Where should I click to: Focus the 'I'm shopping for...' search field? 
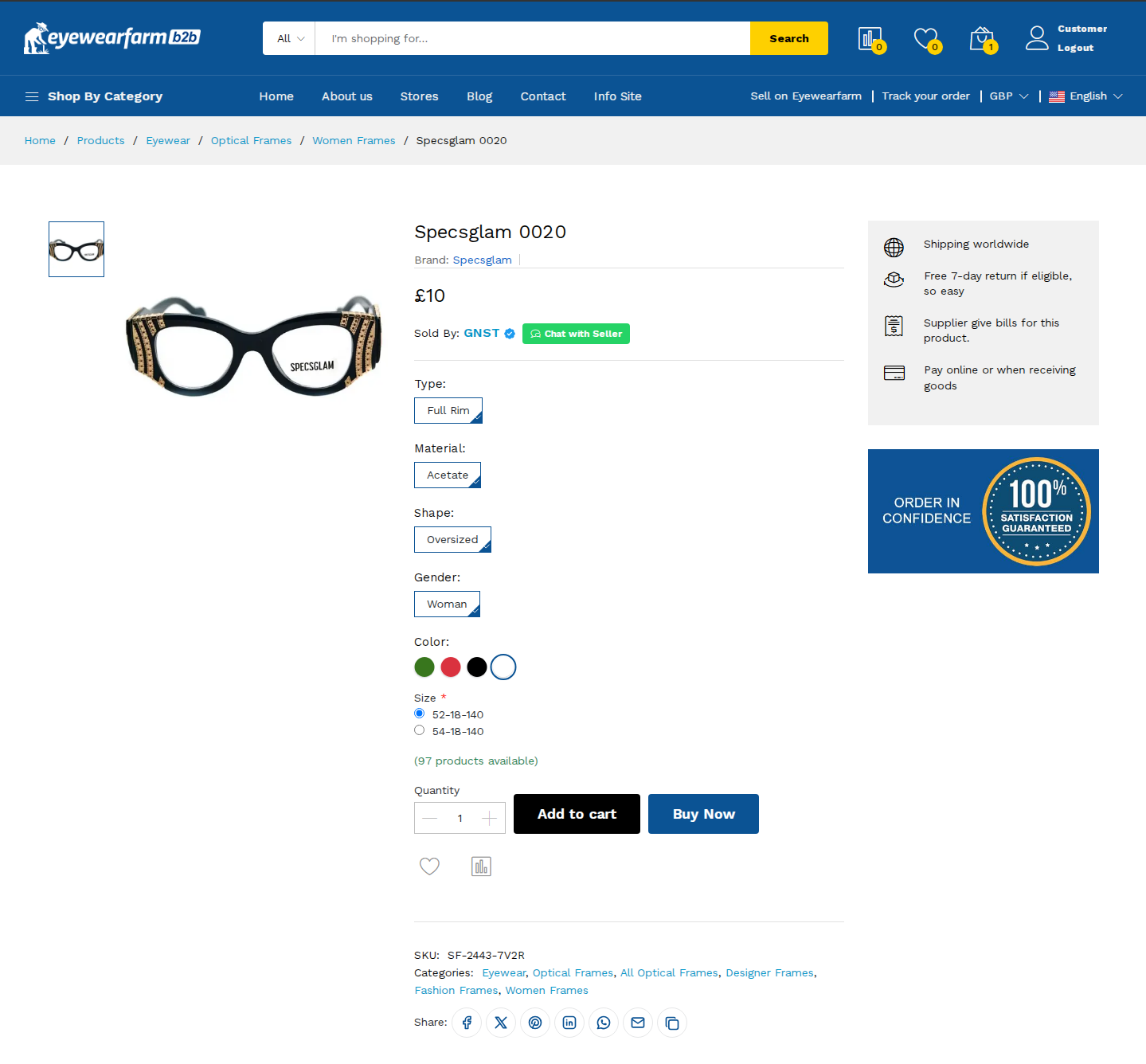pyautogui.click(x=533, y=38)
